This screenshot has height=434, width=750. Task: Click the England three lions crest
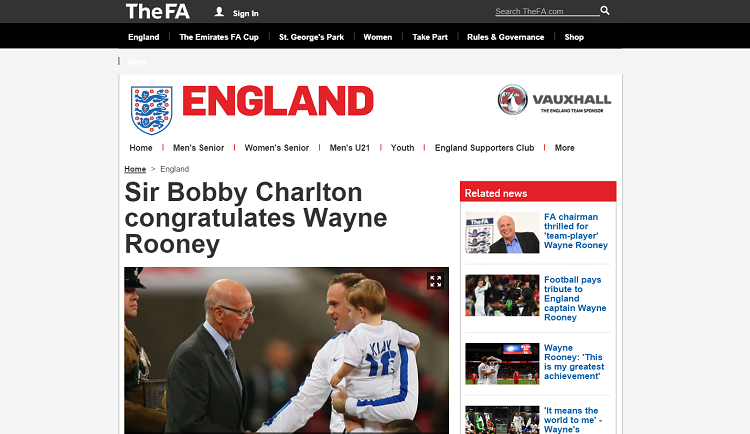pyautogui.click(x=152, y=110)
